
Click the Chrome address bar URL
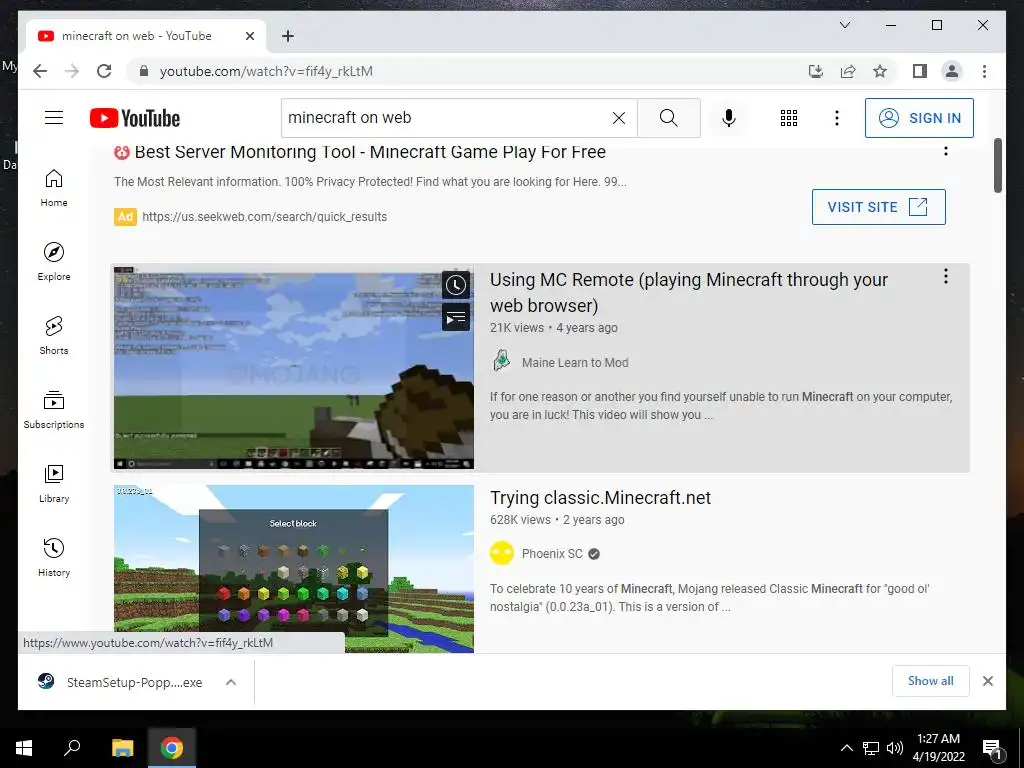[266, 71]
